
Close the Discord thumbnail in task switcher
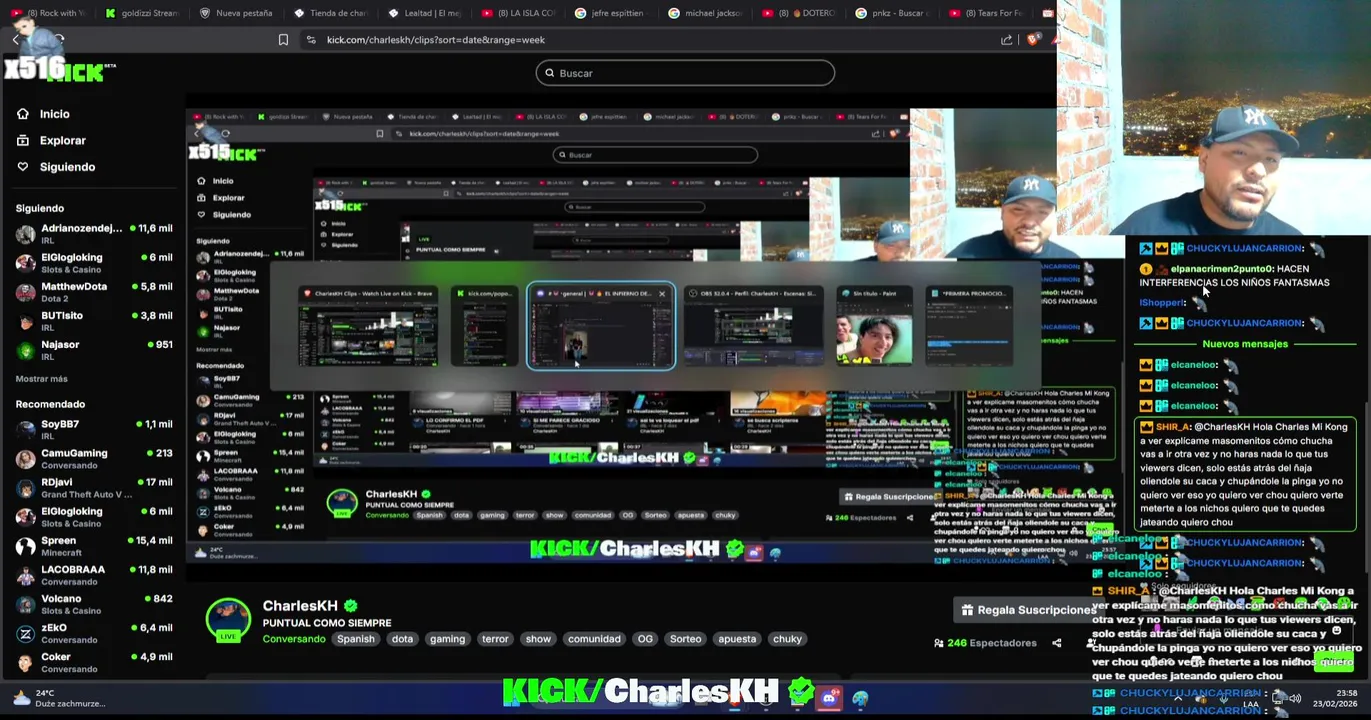pyautogui.click(x=662, y=294)
